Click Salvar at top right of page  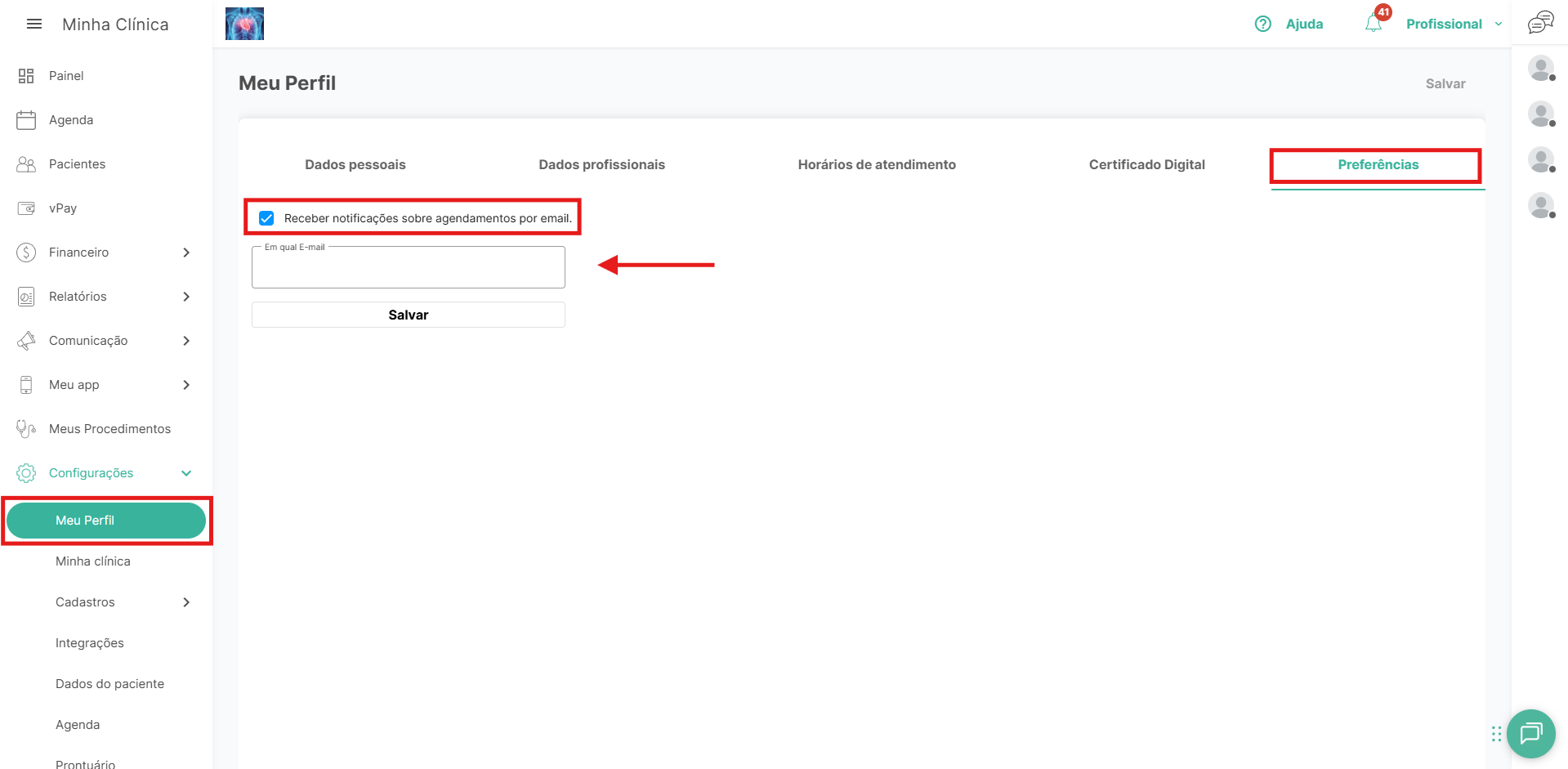tap(1445, 84)
